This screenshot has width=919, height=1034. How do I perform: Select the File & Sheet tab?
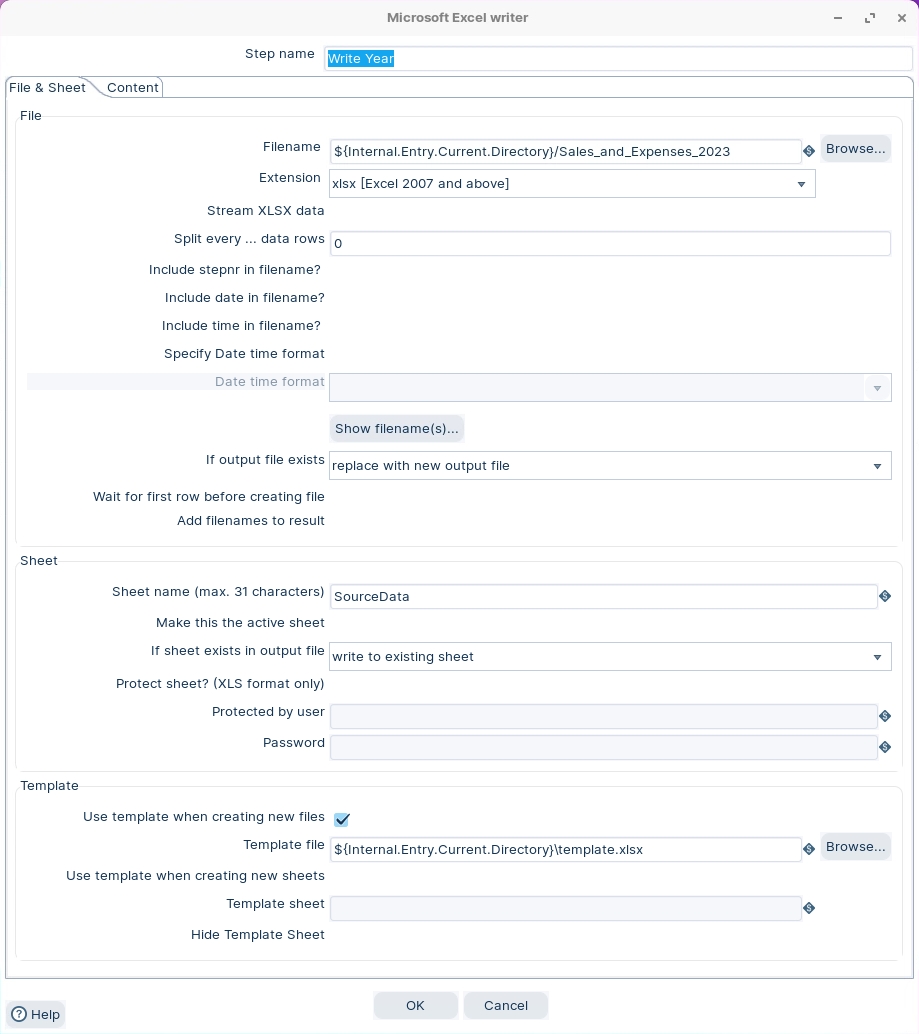click(47, 88)
